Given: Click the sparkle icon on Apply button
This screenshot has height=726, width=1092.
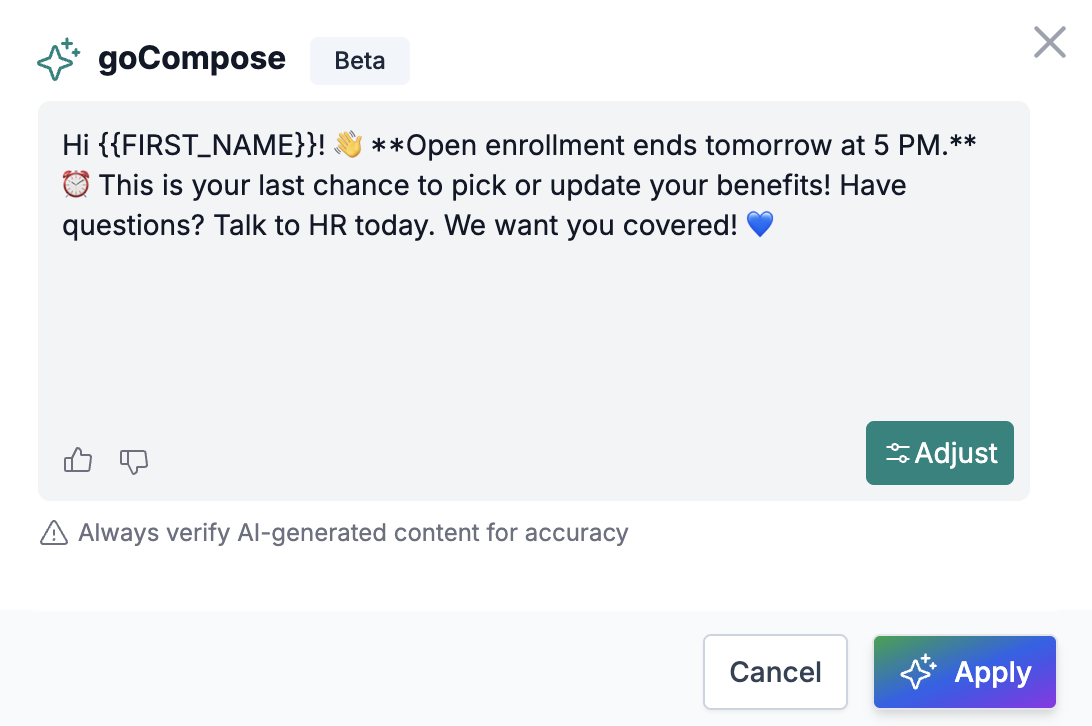Looking at the screenshot, I should (918, 672).
